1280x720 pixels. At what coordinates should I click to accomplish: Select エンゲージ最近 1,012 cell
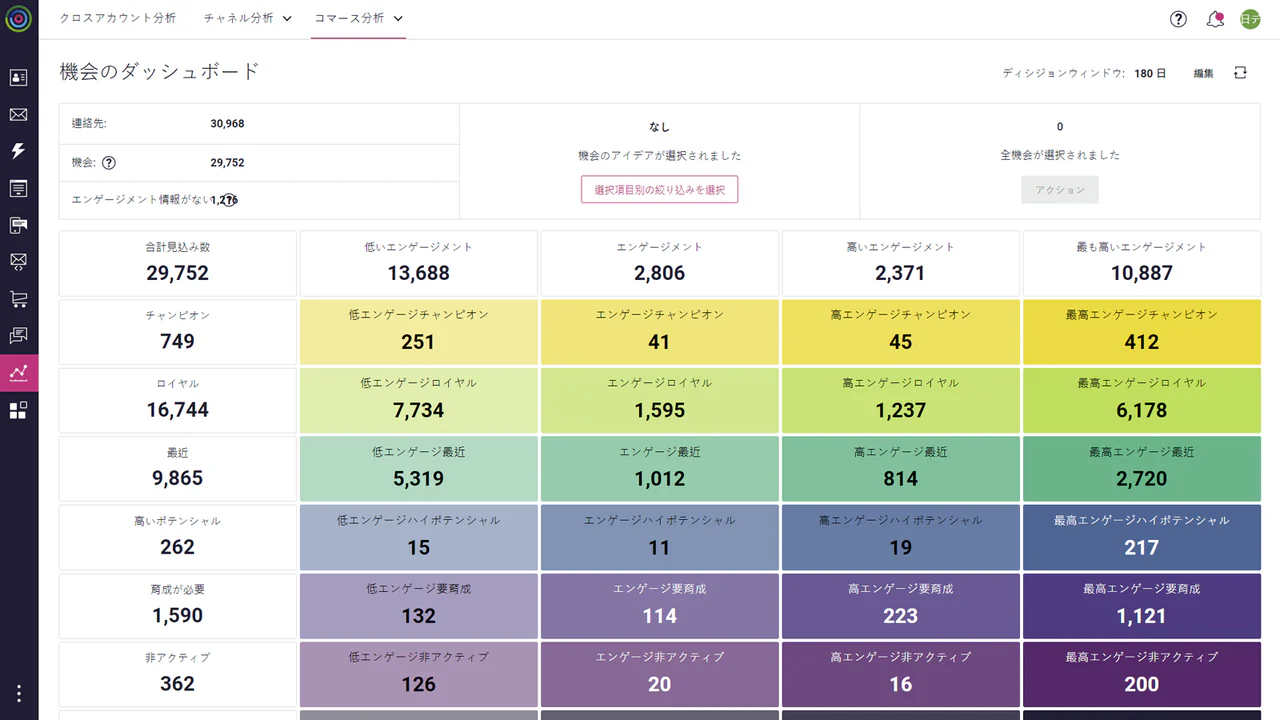tap(660, 469)
